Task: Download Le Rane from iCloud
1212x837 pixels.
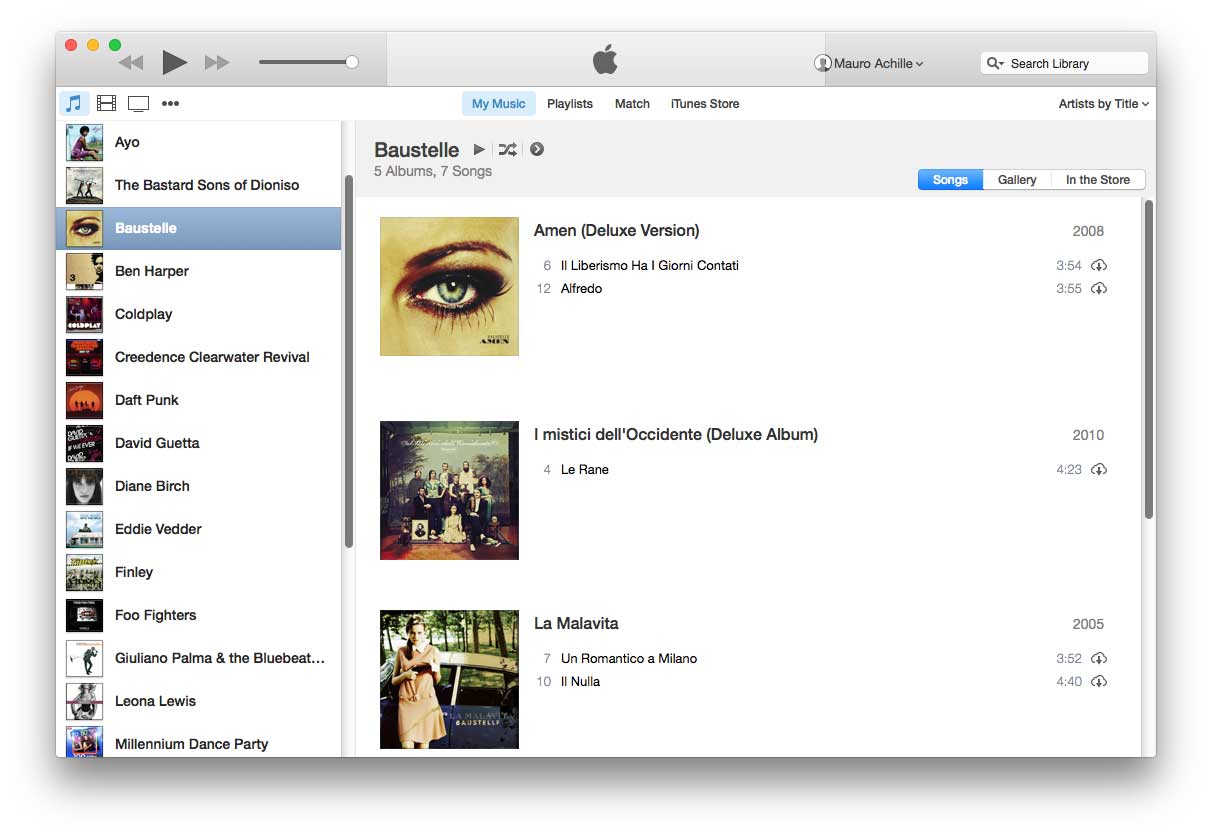Action: point(1099,470)
